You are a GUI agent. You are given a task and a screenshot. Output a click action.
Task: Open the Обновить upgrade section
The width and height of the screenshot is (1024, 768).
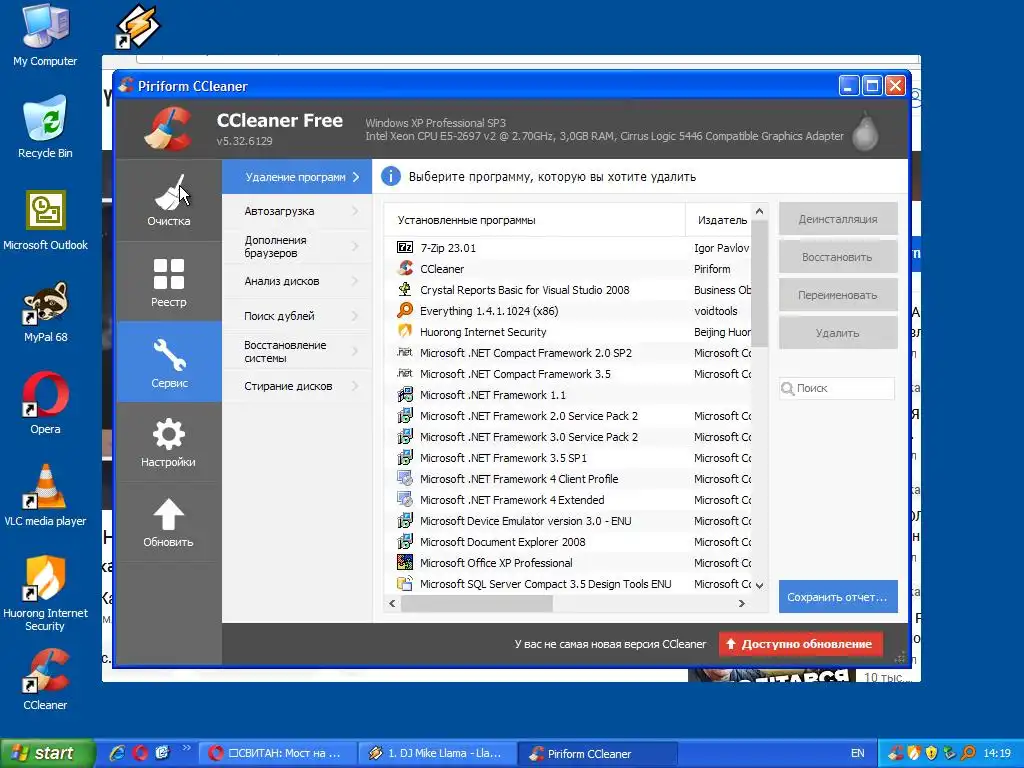click(x=168, y=522)
